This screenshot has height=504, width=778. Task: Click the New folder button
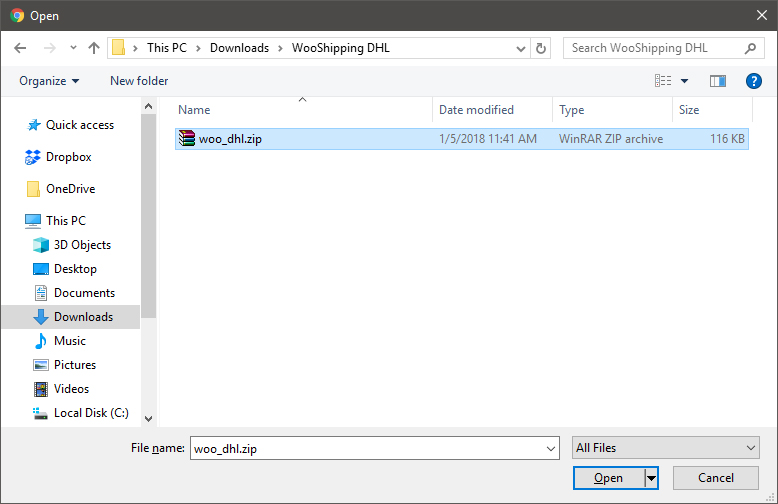[139, 81]
